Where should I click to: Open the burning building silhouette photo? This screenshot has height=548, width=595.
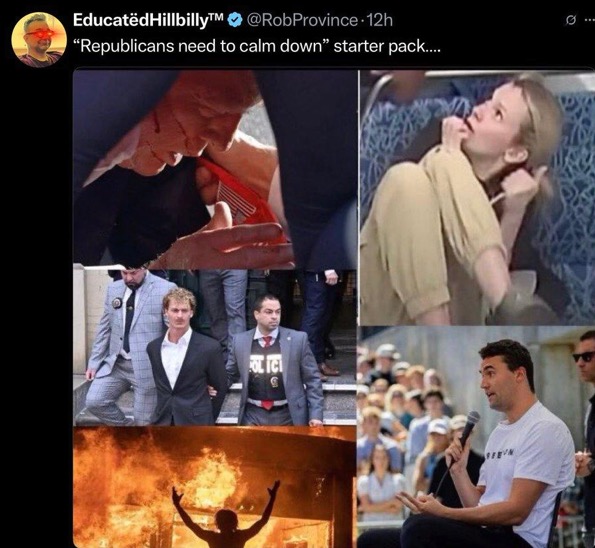tap(215, 487)
